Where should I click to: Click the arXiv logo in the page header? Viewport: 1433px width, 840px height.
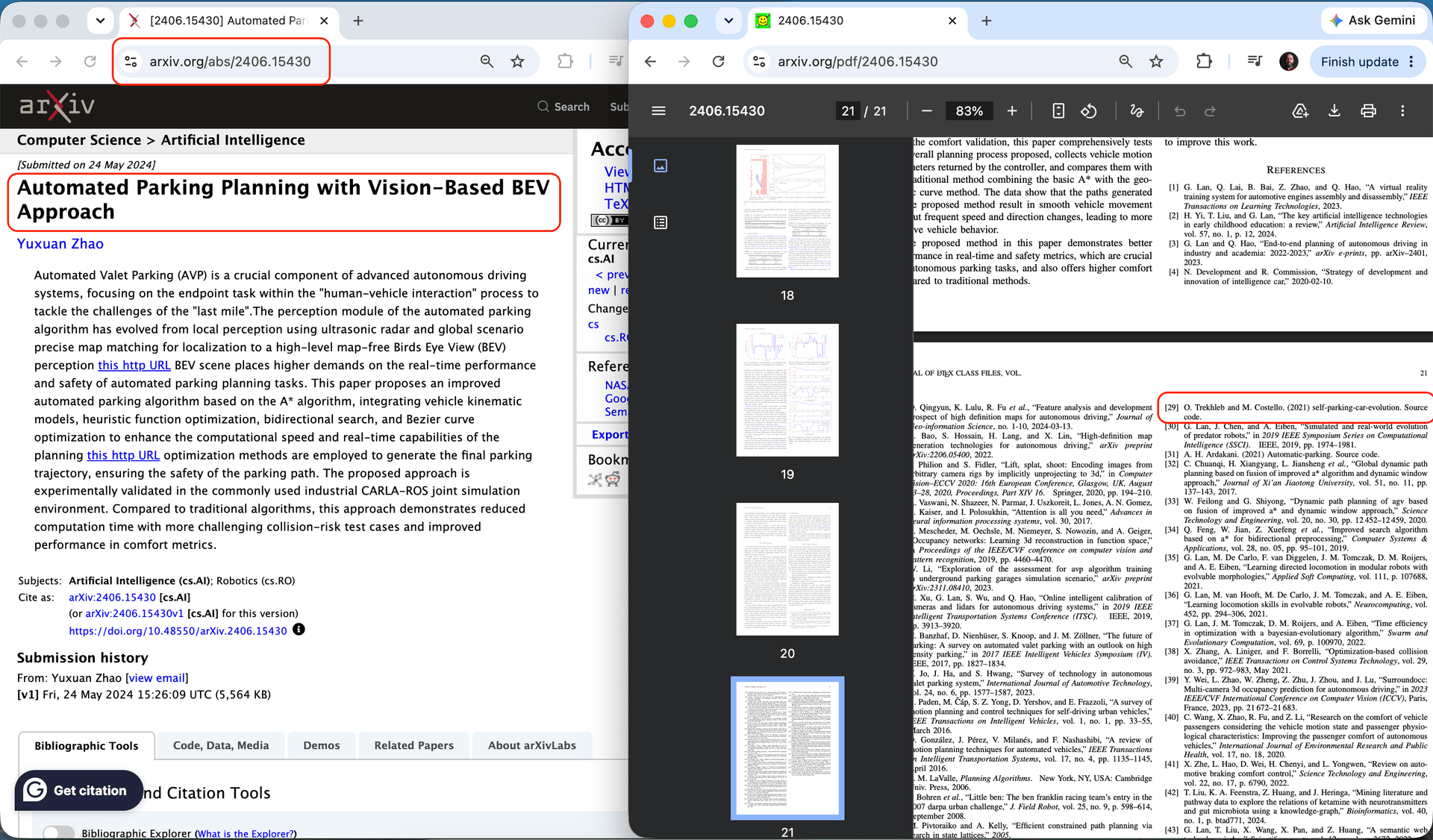tap(57, 106)
